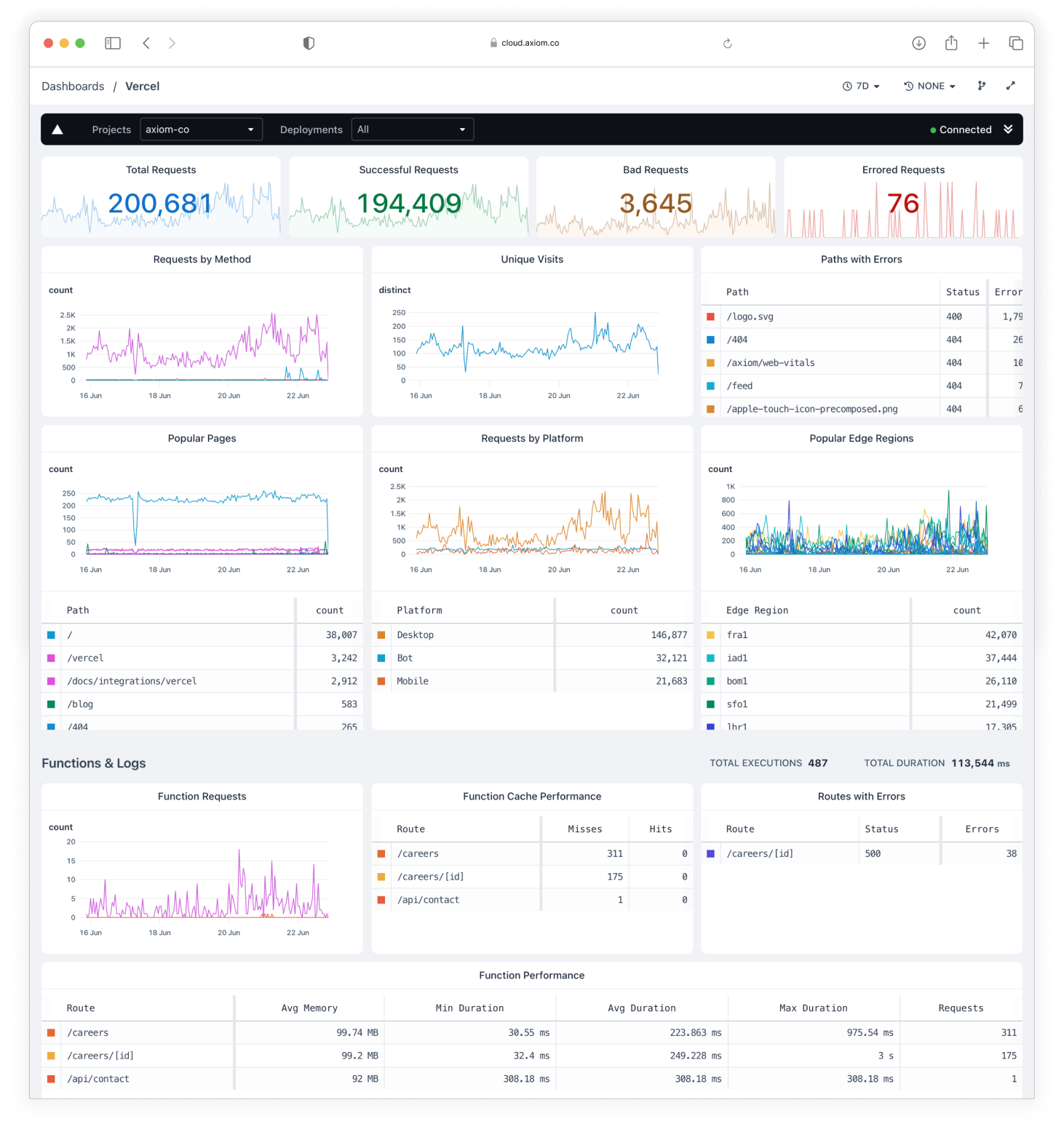Viewport: 1064px width, 1132px height.
Task: Click the orange swatch for /axiom/web-vitals
Action: pyautogui.click(x=710, y=363)
